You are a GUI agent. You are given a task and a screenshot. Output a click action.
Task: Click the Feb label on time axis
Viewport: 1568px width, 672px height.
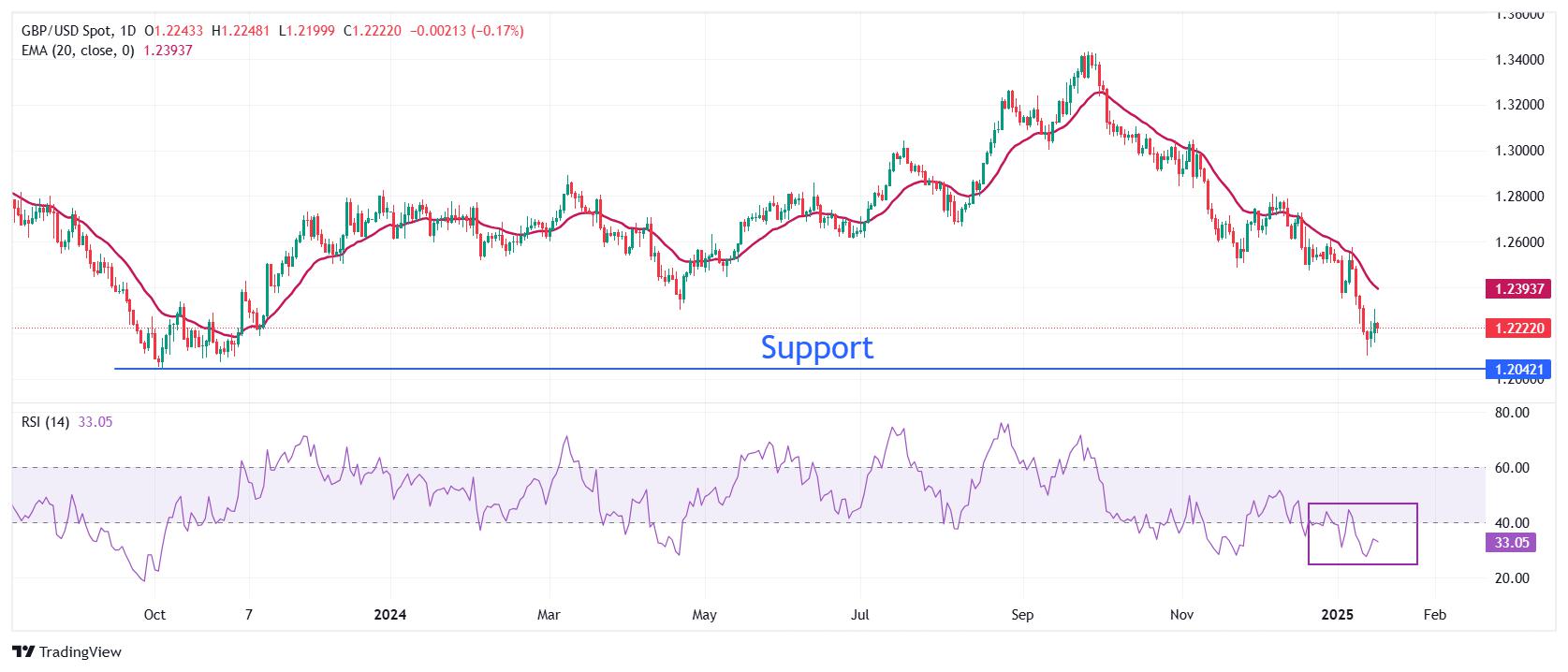pos(1434,615)
